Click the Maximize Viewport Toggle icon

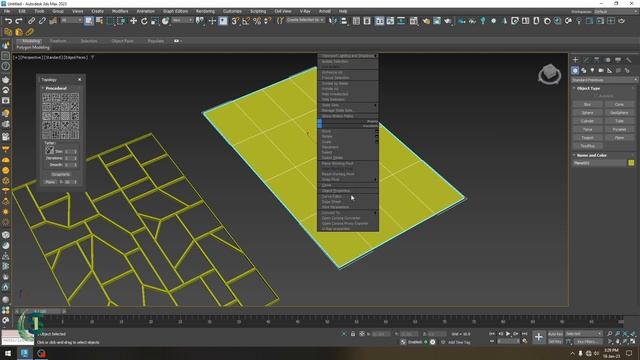coord(633,341)
